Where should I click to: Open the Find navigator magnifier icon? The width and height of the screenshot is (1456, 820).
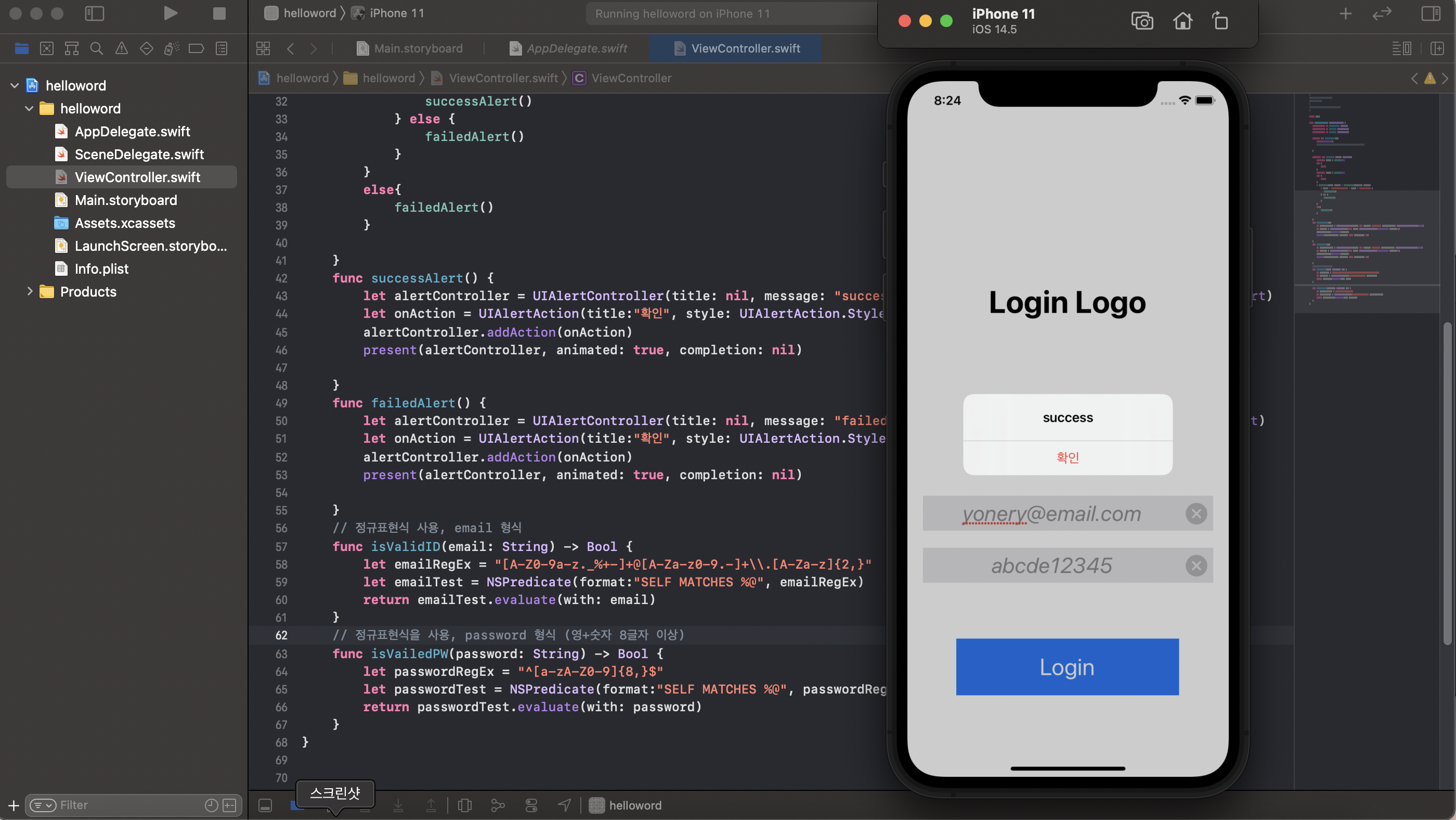(x=97, y=48)
